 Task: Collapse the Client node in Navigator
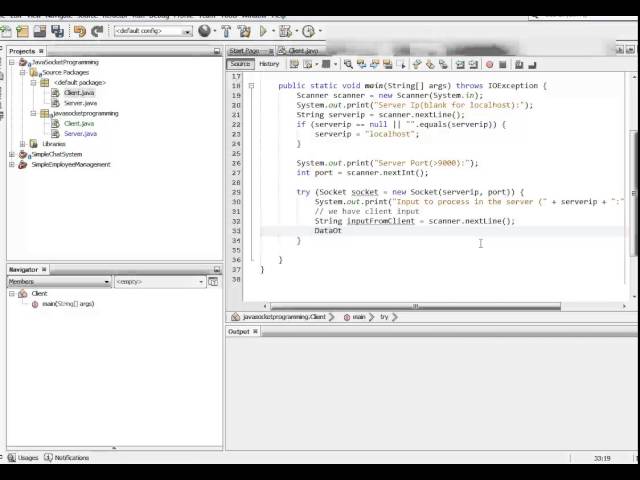[12, 293]
